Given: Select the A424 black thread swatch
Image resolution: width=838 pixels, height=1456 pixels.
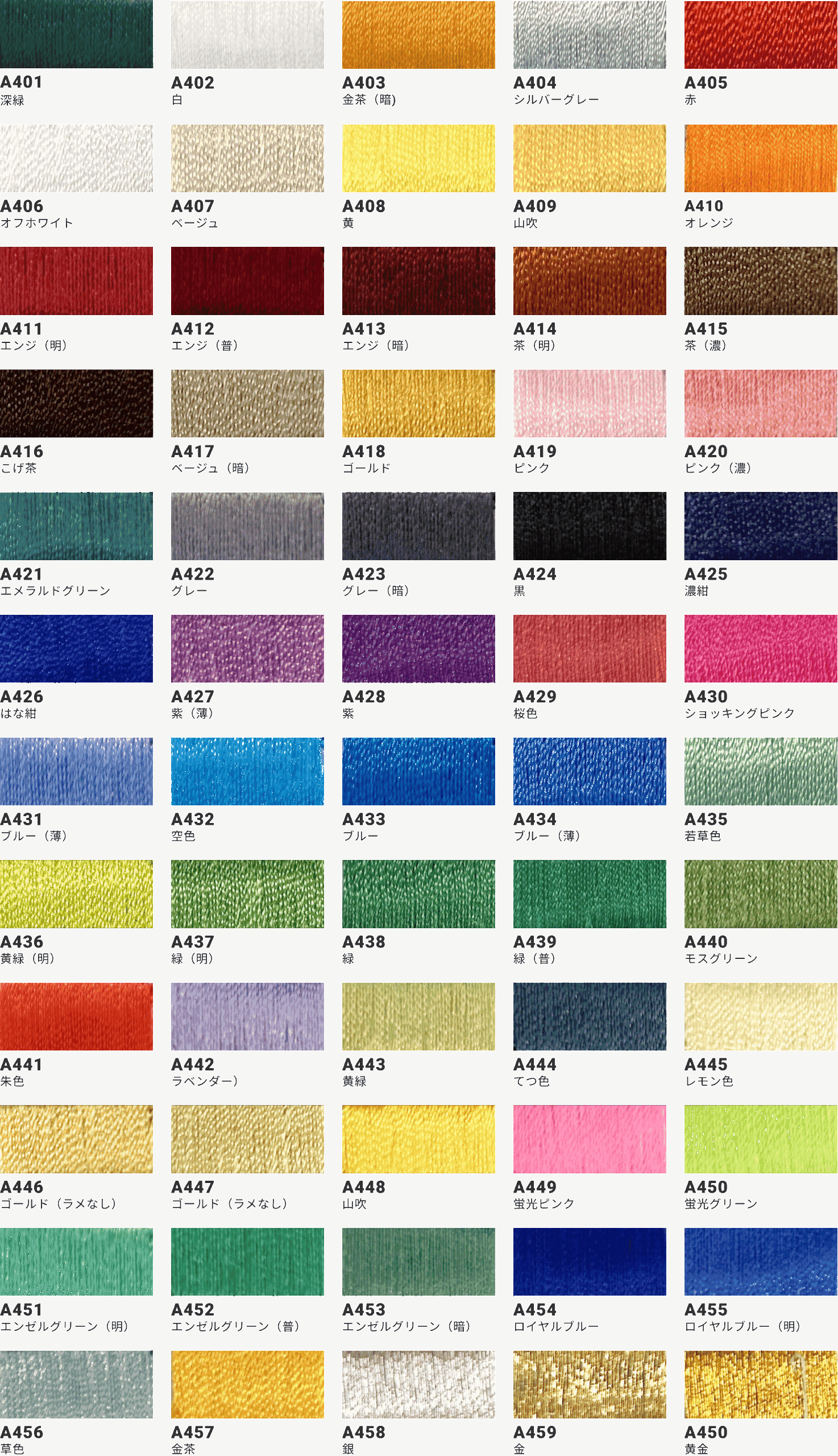Looking at the screenshot, I should pyautogui.click(x=590, y=526).
